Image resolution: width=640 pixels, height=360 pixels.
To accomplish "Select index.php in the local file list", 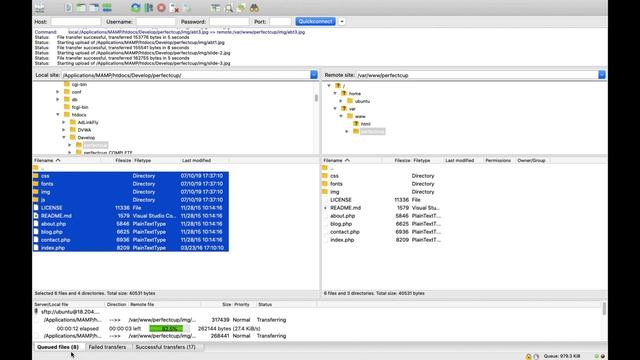I will point(131,248).
